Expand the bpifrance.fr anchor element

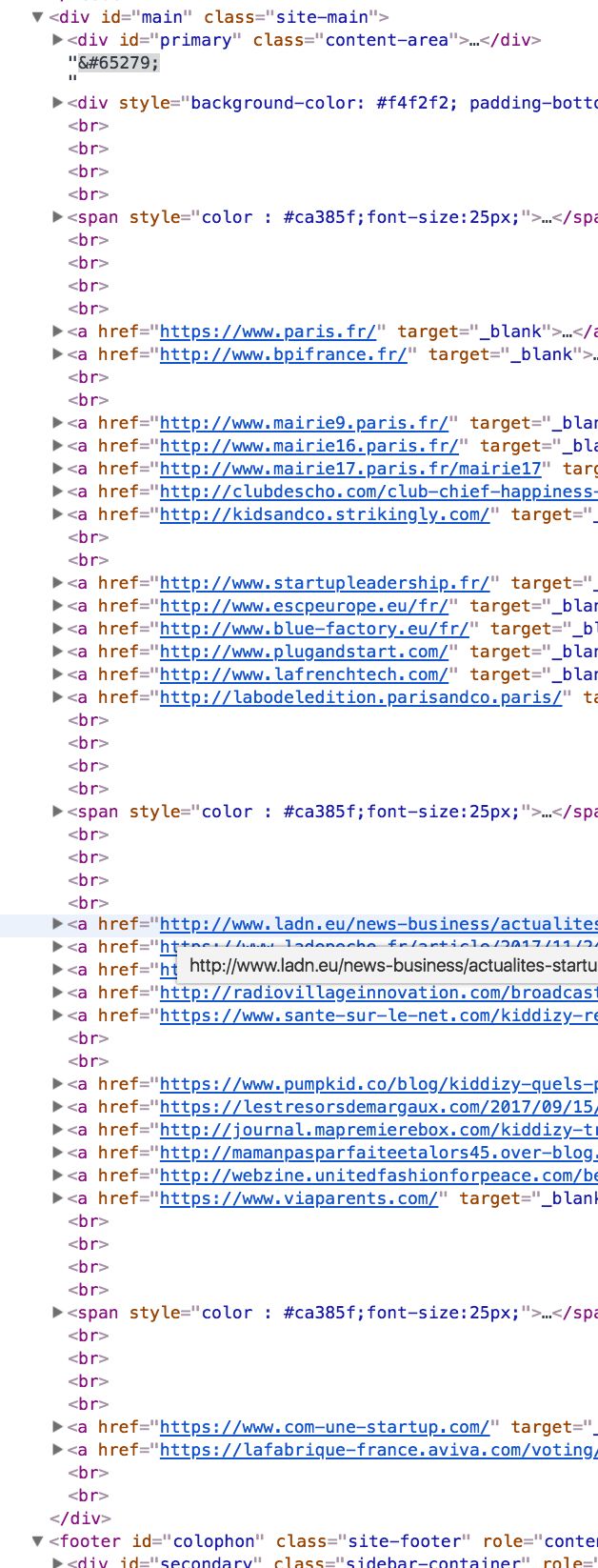[x=57, y=354]
